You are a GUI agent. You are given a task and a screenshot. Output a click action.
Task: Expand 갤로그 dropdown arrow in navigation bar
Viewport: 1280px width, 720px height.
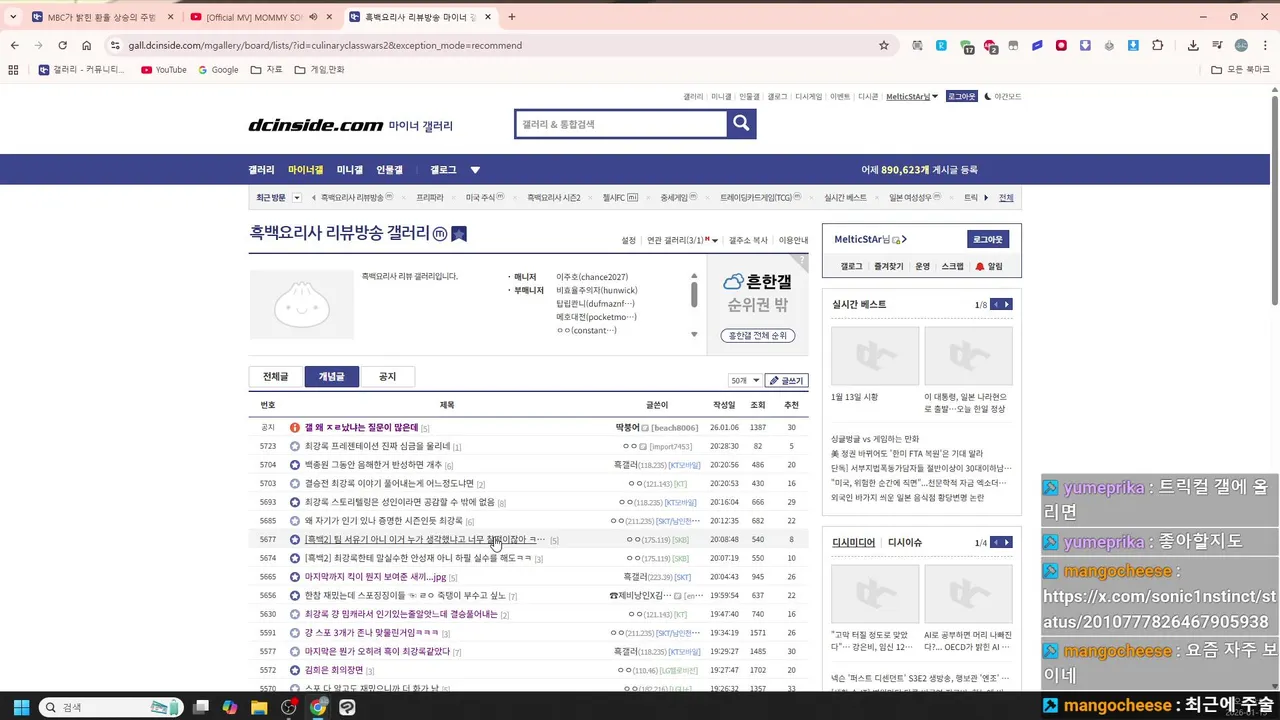tap(475, 170)
